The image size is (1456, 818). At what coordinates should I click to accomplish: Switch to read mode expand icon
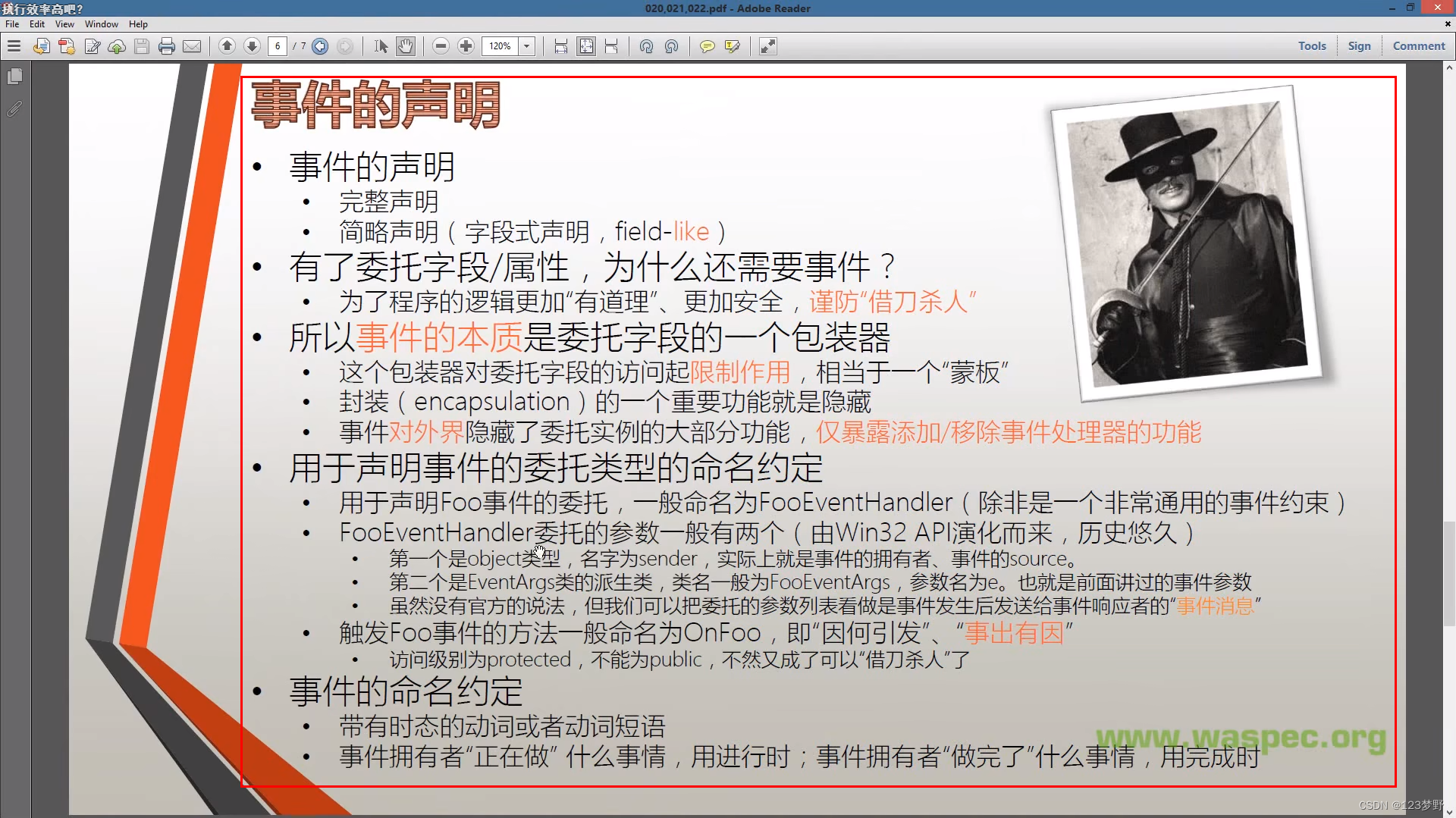click(x=768, y=46)
